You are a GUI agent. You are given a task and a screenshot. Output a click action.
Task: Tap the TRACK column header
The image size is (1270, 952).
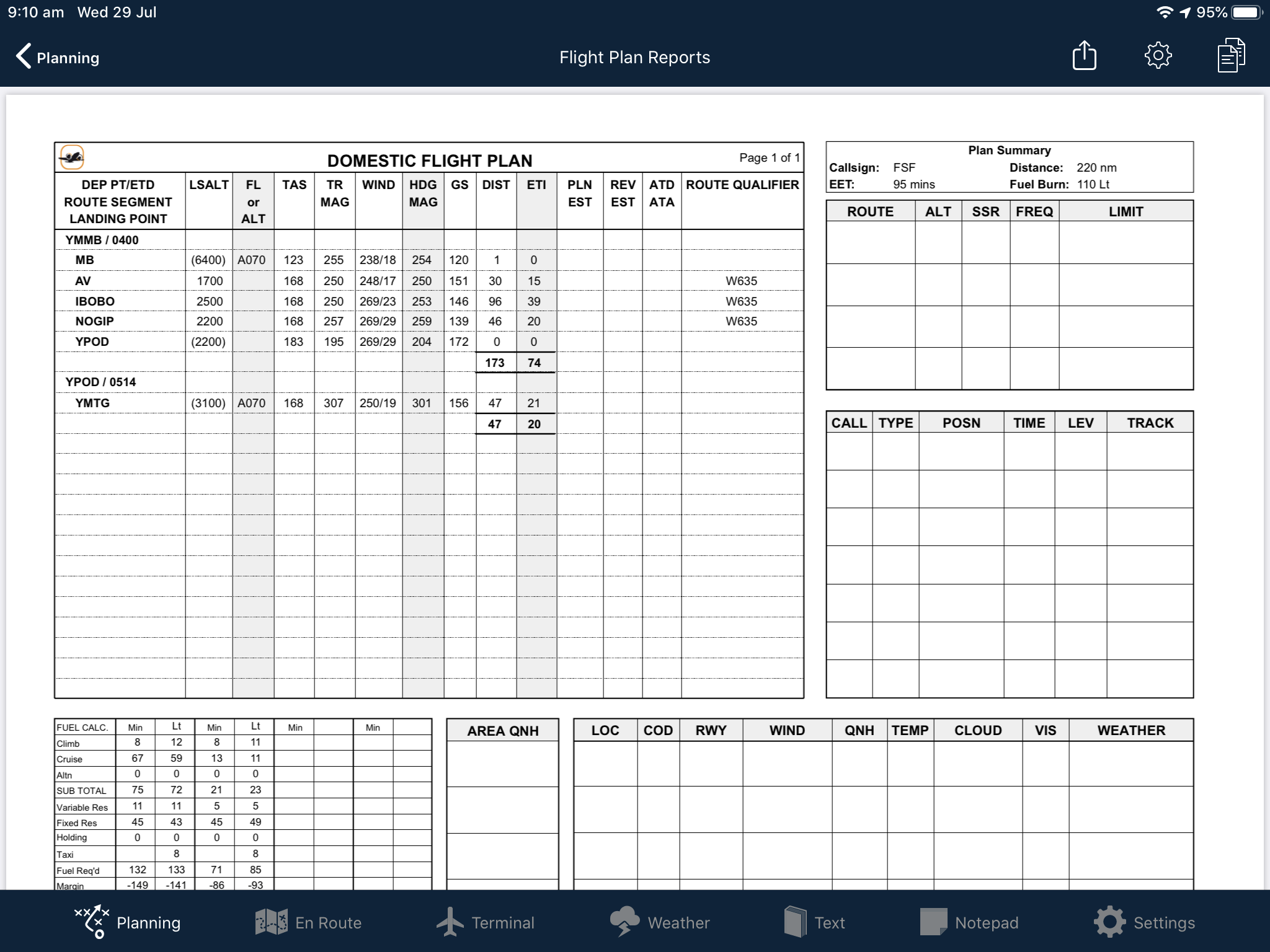(x=1150, y=423)
